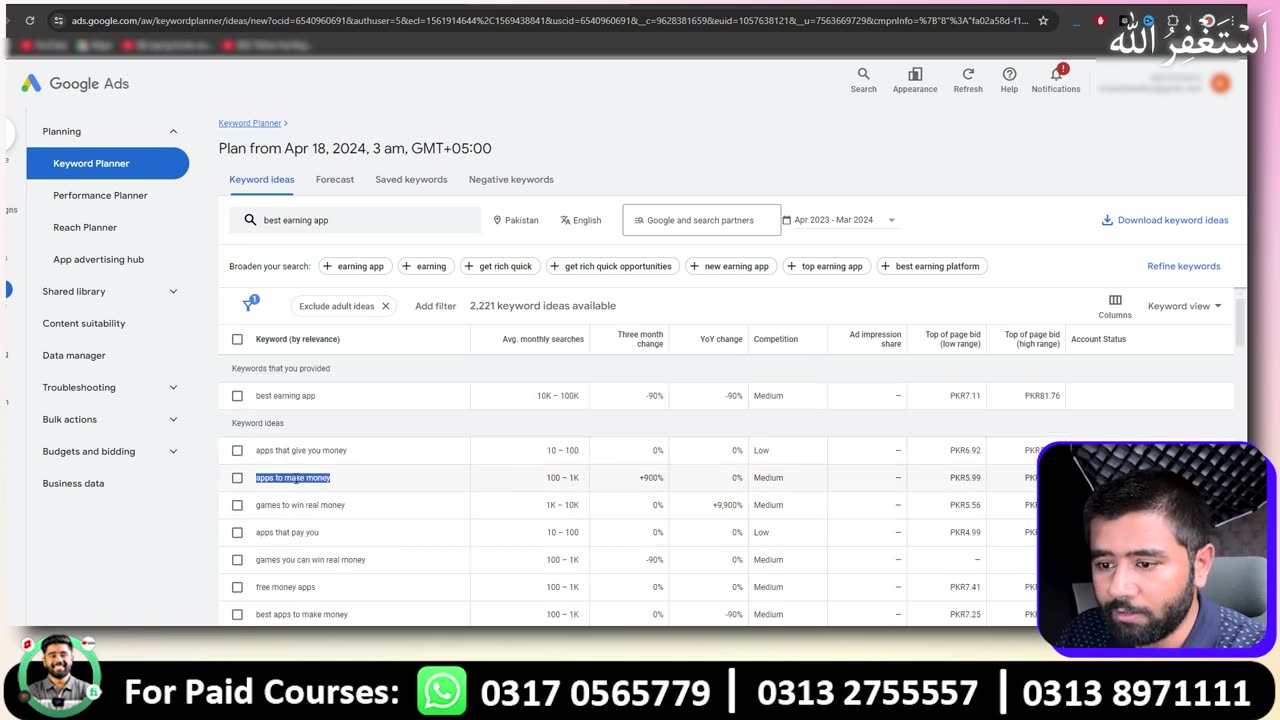Expand the Bulk actions section
The height and width of the screenshot is (720, 1280).
pyautogui.click(x=173, y=419)
